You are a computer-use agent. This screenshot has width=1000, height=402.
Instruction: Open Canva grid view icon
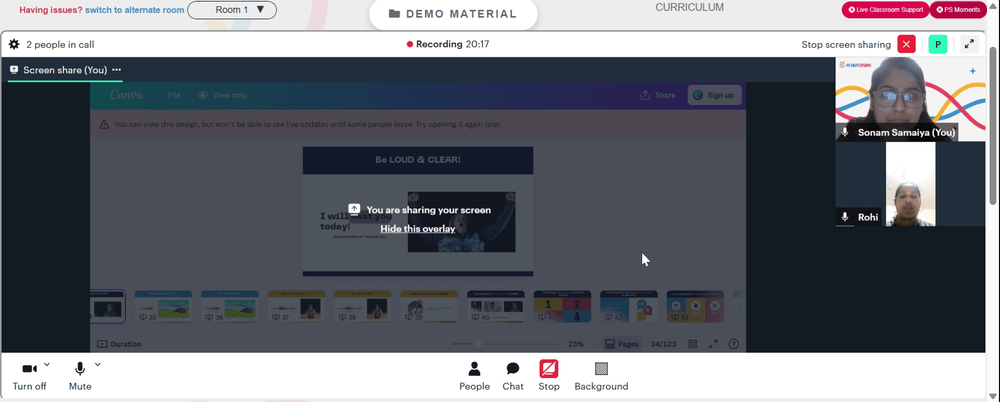pos(693,344)
